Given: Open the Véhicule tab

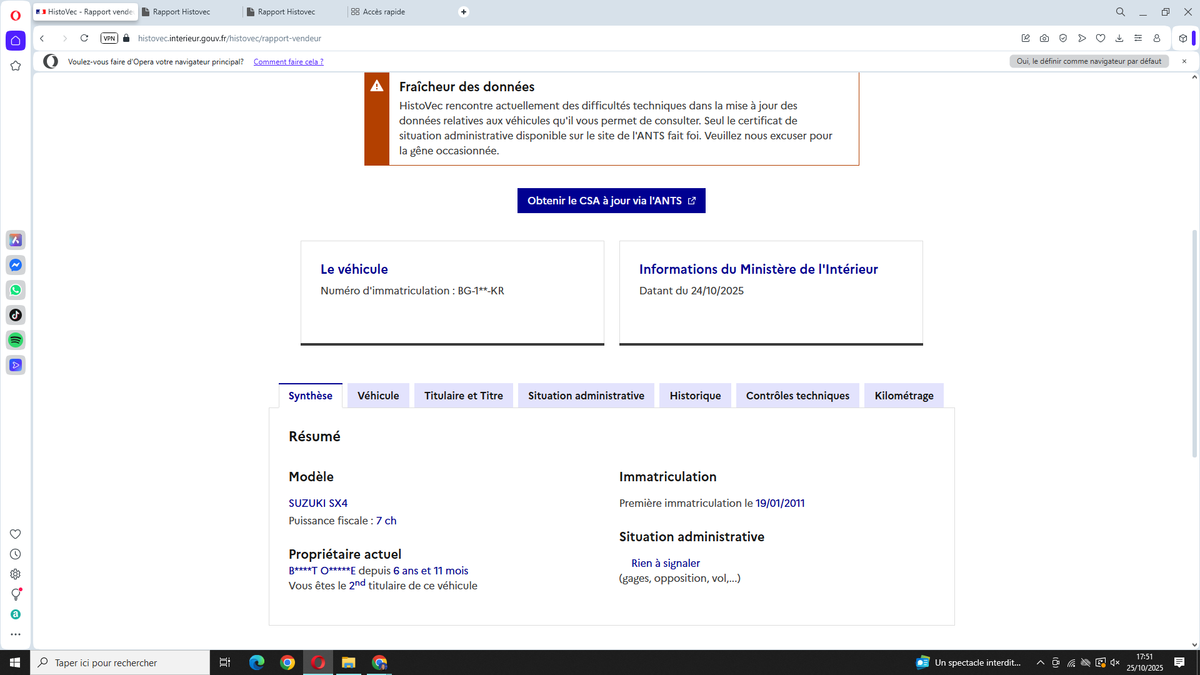Looking at the screenshot, I should (x=378, y=396).
